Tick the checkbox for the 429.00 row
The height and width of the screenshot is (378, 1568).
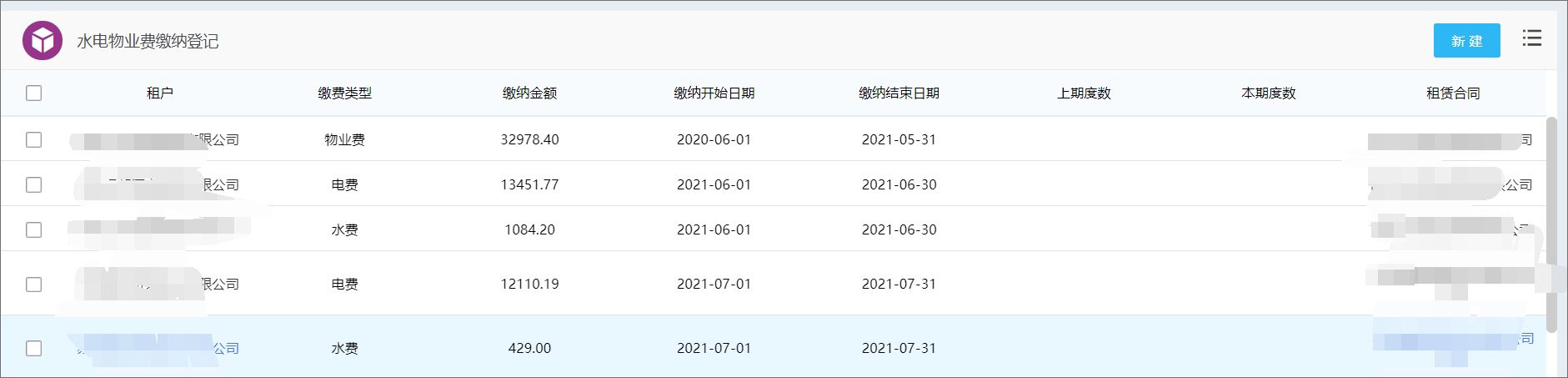[x=33, y=348]
